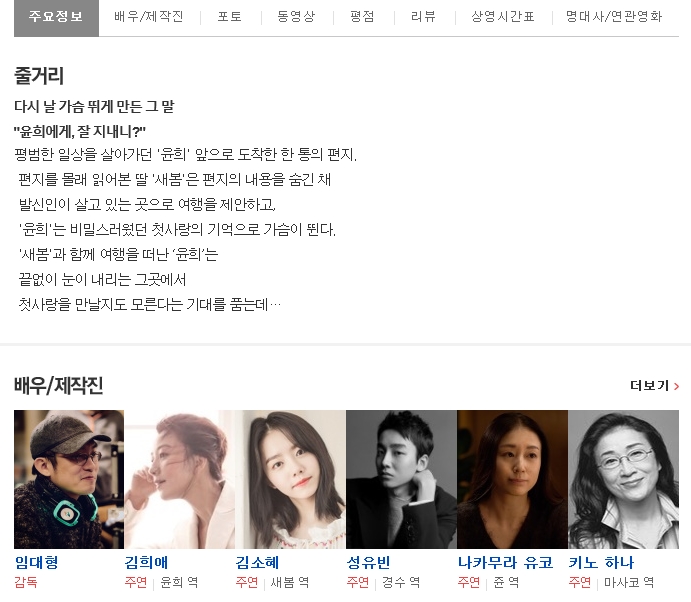Follow the 임대형 name link
The height and width of the screenshot is (602, 691).
[37, 562]
